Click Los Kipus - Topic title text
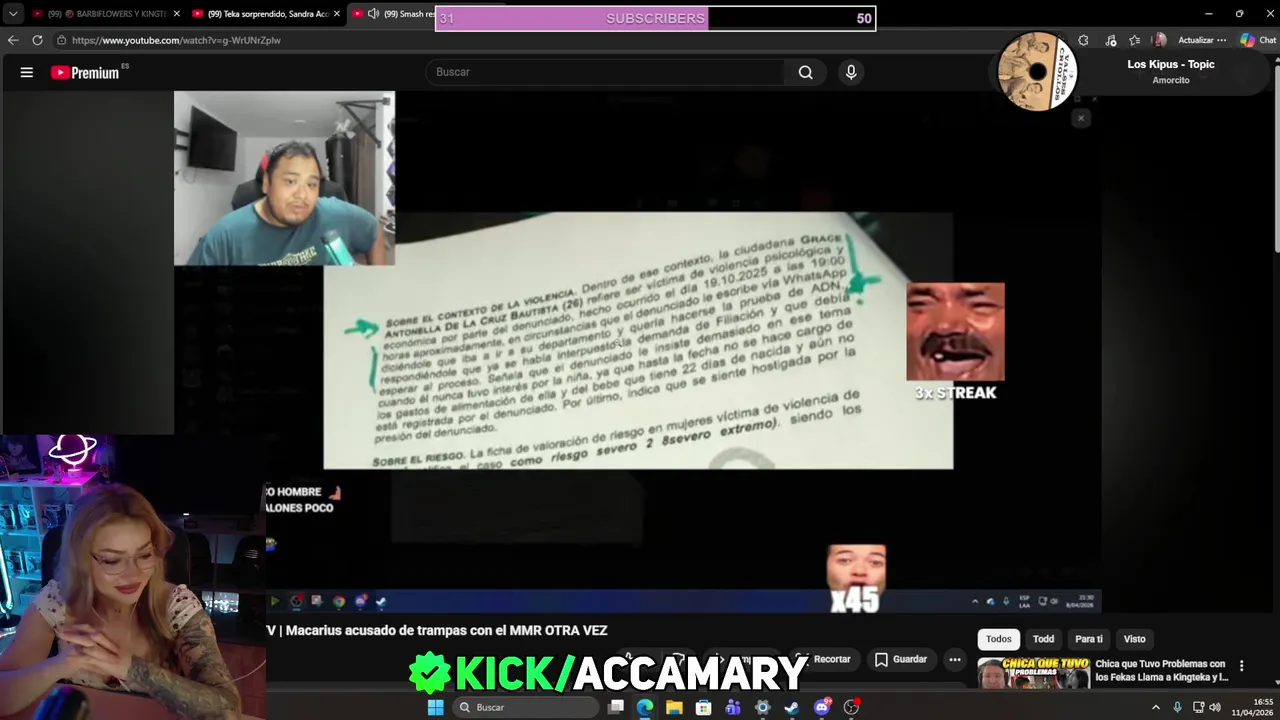 point(1171,64)
